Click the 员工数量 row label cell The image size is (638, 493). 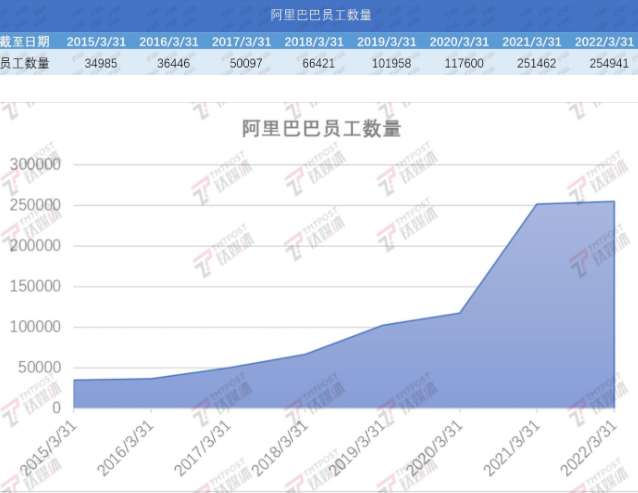coord(25,63)
